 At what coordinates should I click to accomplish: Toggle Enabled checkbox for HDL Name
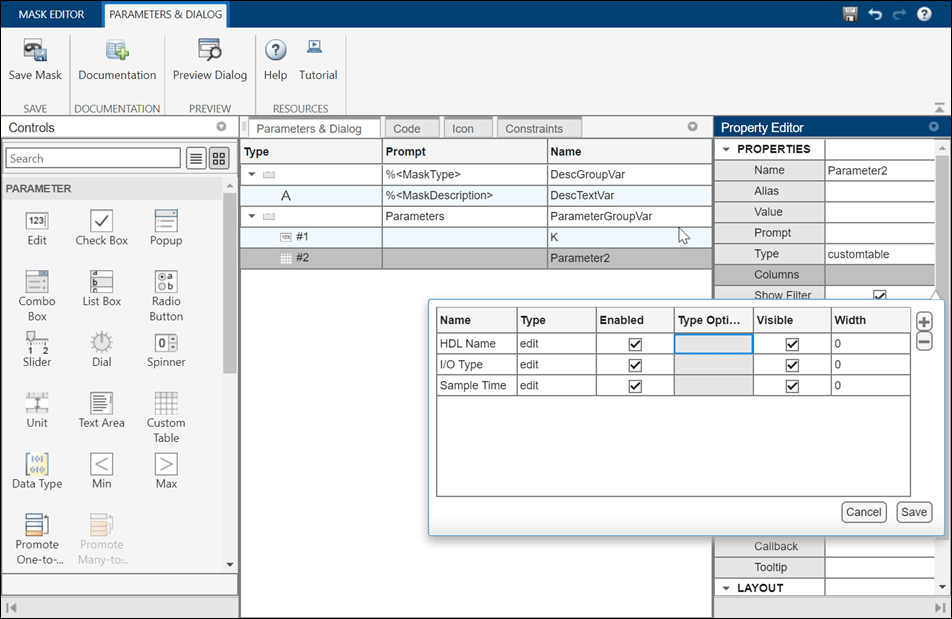click(635, 344)
